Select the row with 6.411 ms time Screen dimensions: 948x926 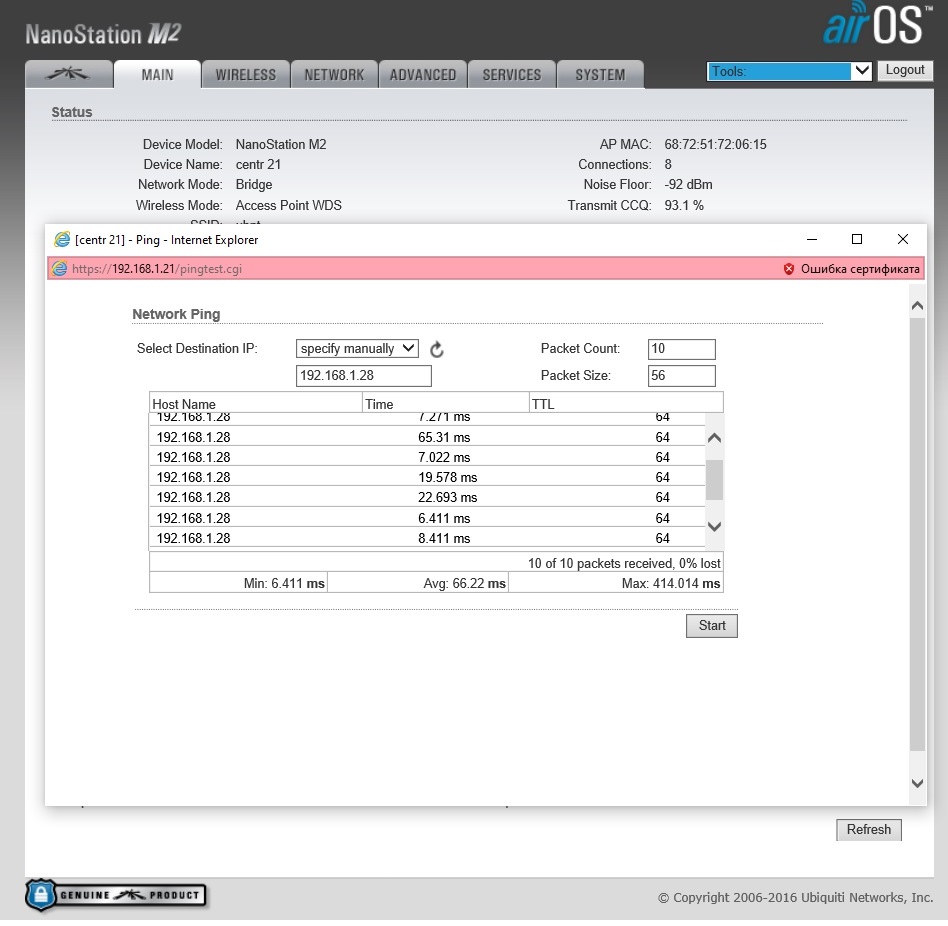[x=427, y=518]
